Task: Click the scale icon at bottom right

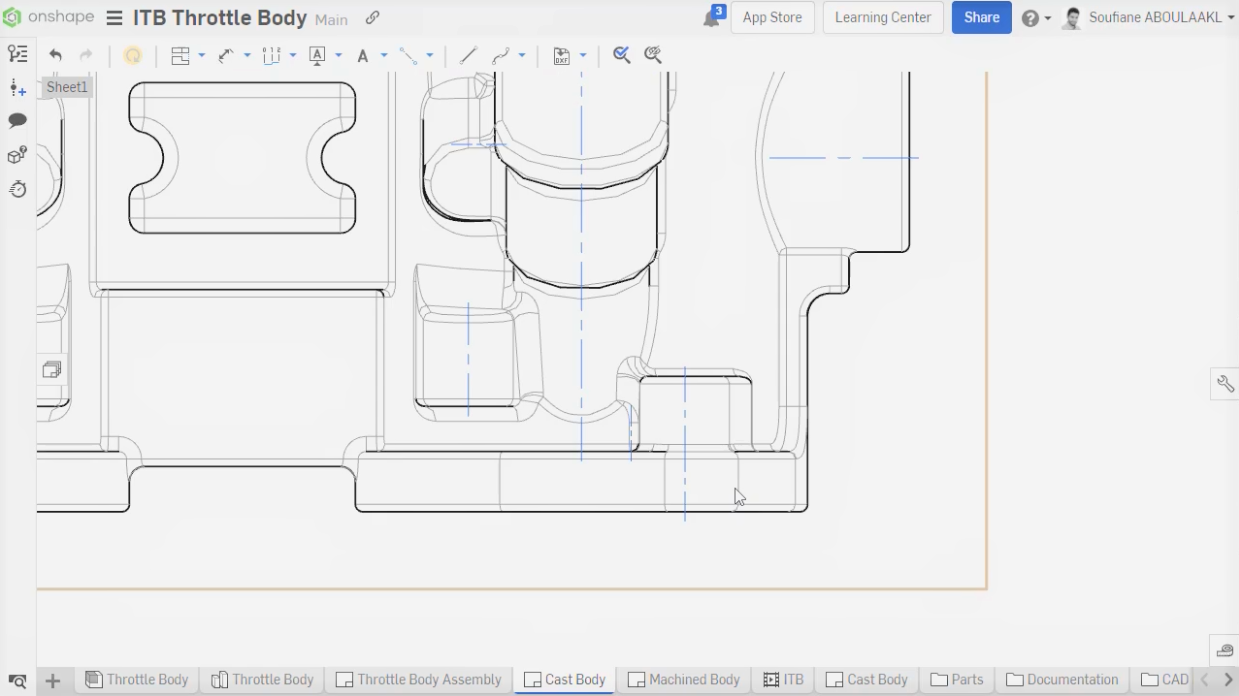Action: click(x=1225, y=651)
